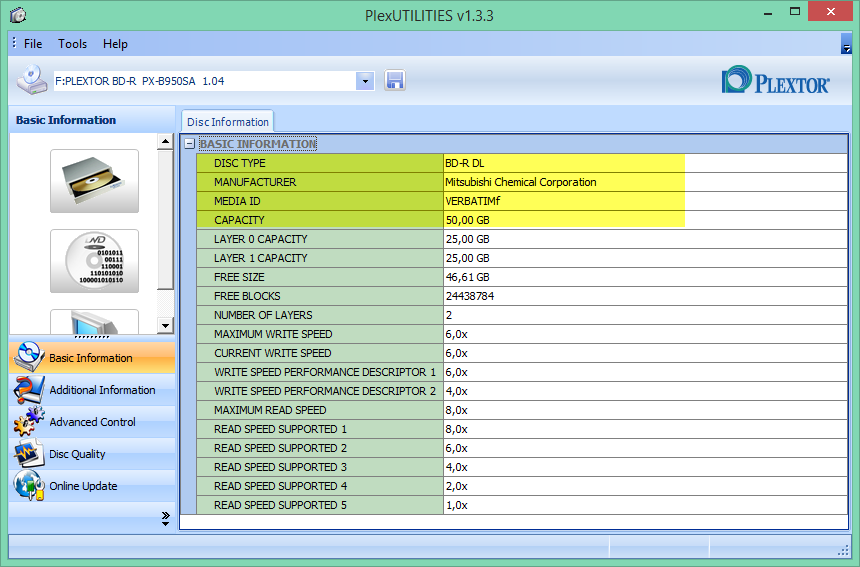Open the Help menu
The image size is (860, 567).
[115, 44]
